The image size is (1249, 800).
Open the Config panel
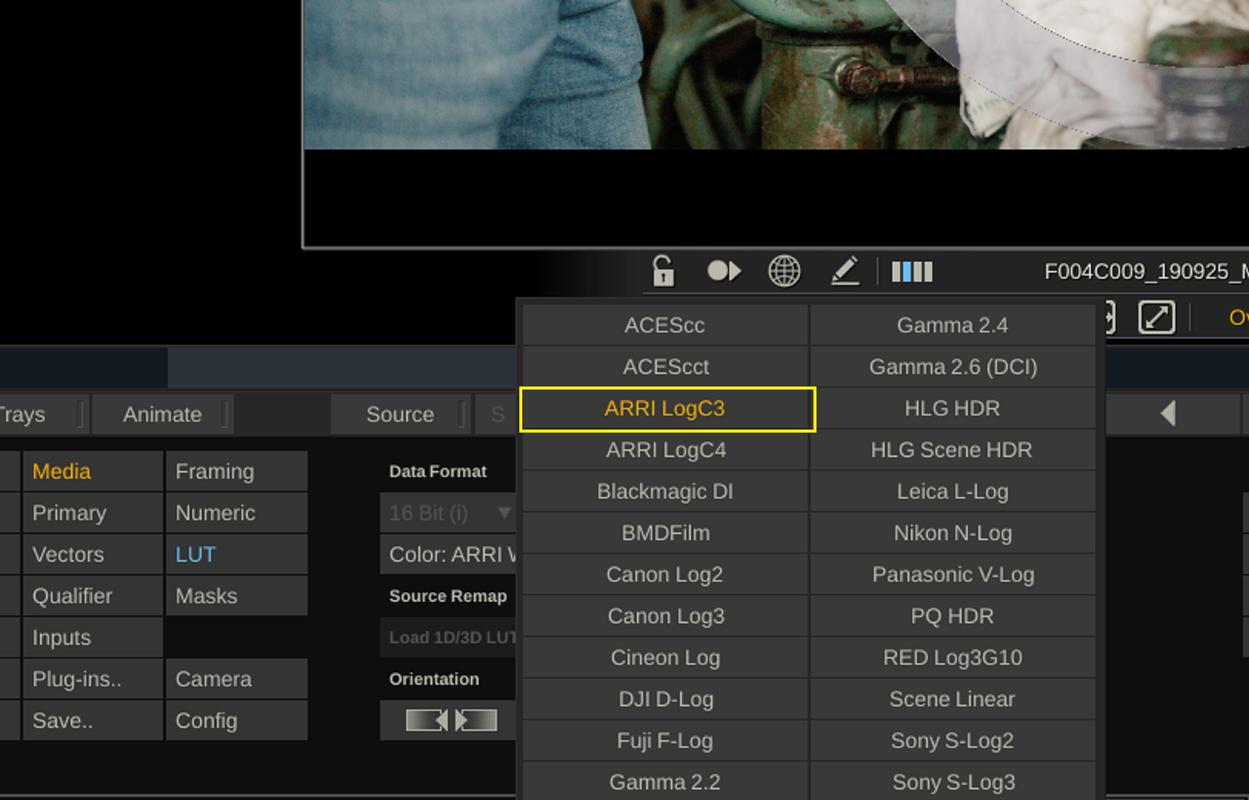[236, 720]
